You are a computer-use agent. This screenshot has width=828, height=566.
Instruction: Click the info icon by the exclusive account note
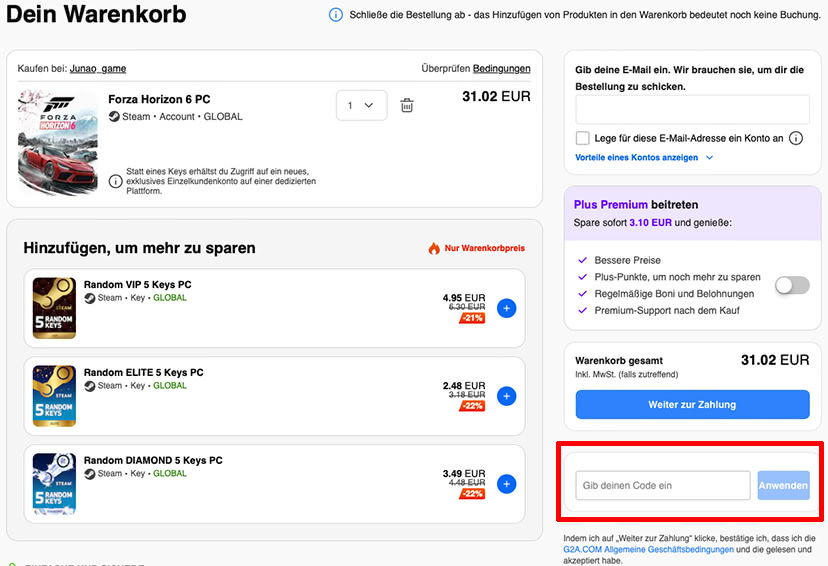116,181
